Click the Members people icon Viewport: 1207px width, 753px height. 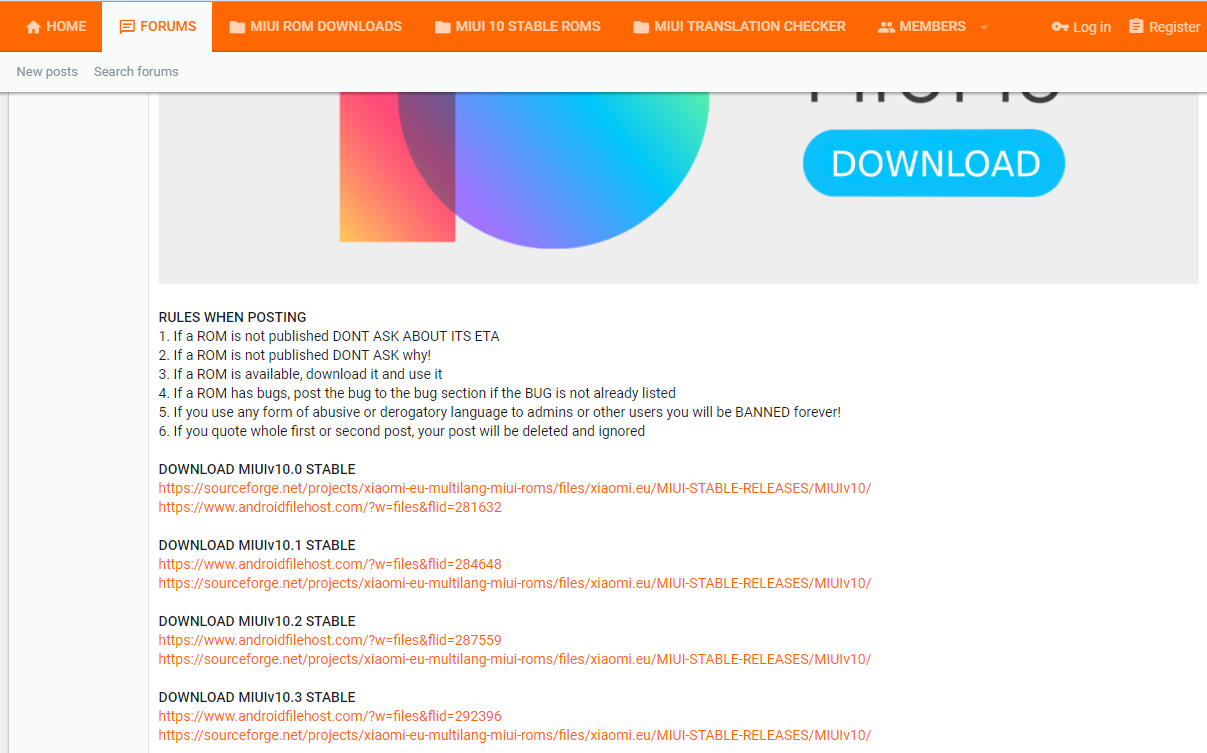pos(886,27)
